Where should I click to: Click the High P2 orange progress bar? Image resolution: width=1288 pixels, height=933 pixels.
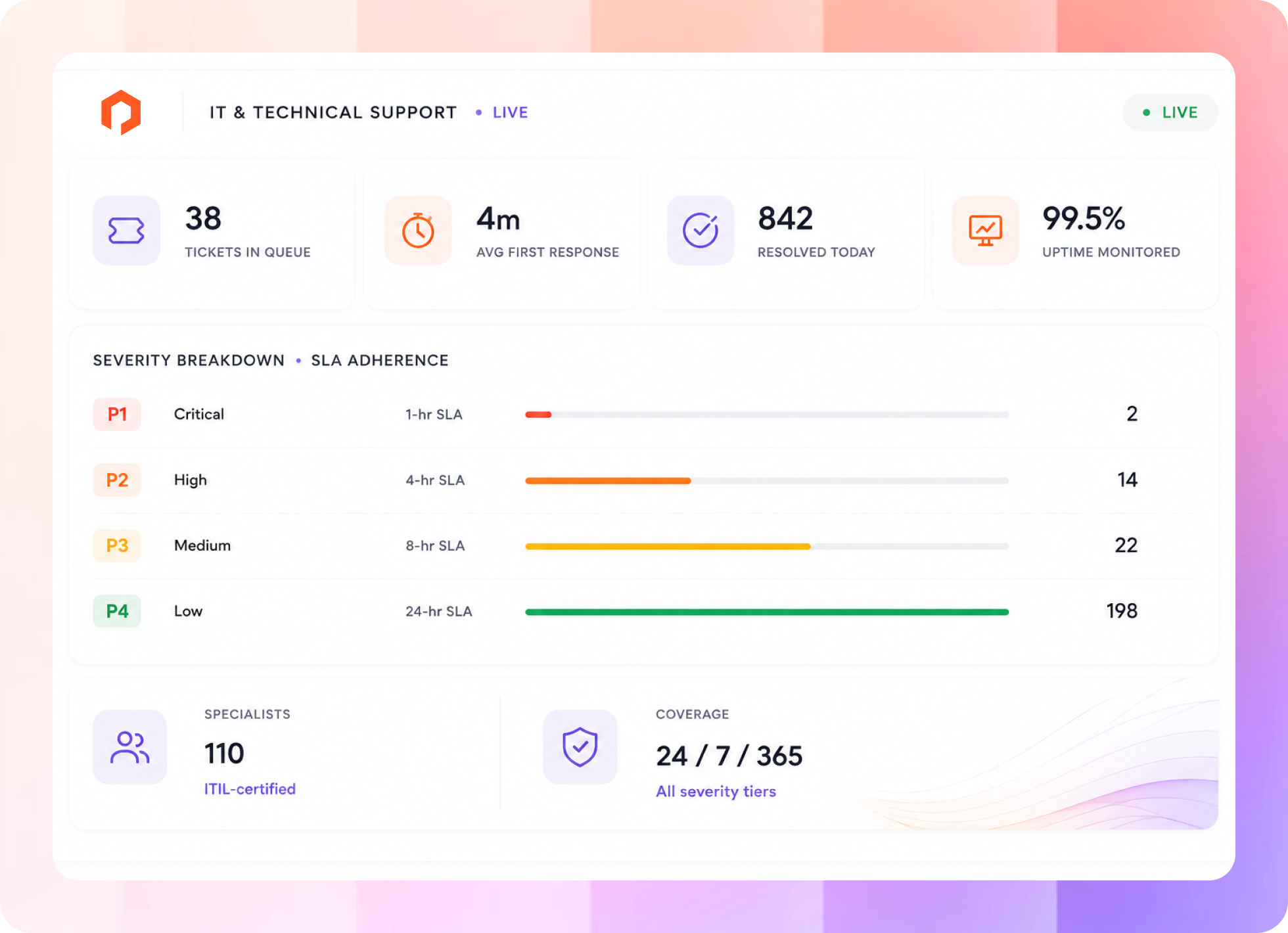(767, 480)
